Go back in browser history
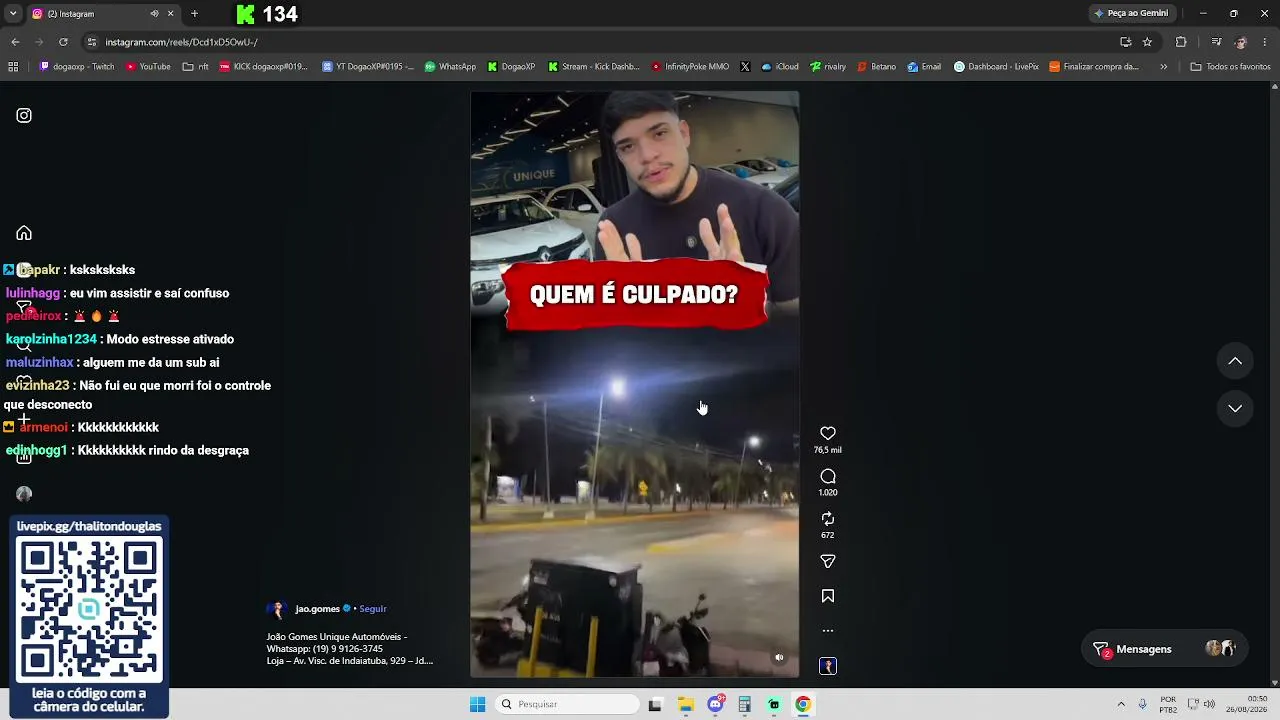 click(15, 42)
